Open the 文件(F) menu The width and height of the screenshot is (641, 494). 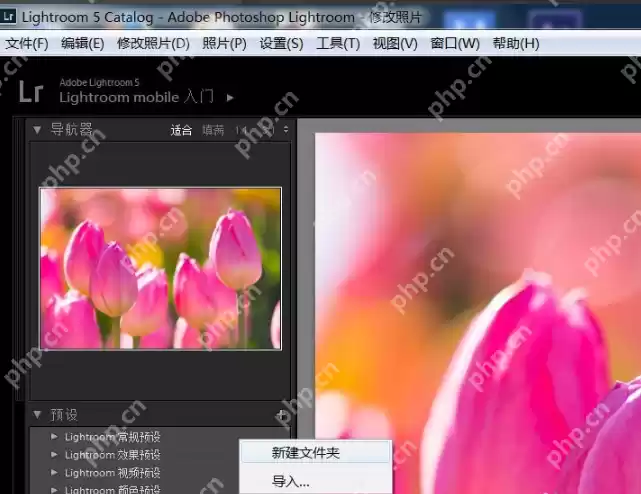click(27, 43)
